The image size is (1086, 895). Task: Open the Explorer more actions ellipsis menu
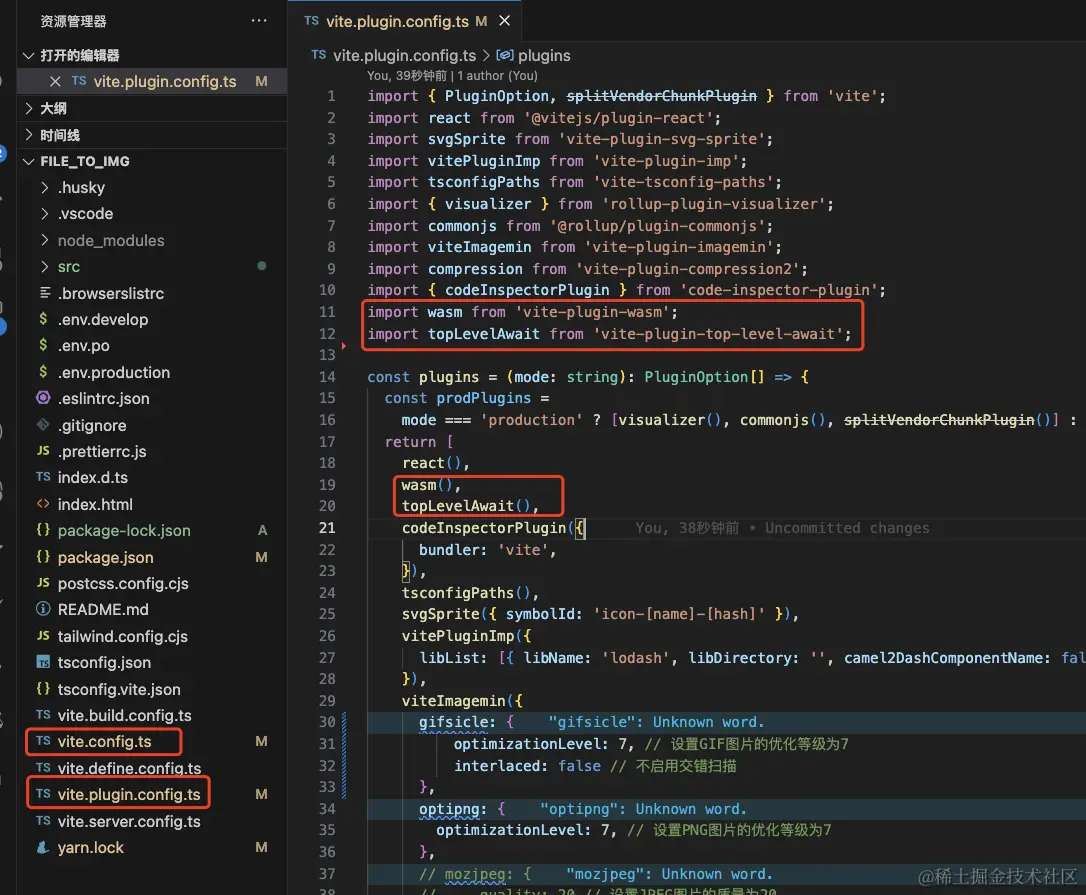click(x=259, y=21)
